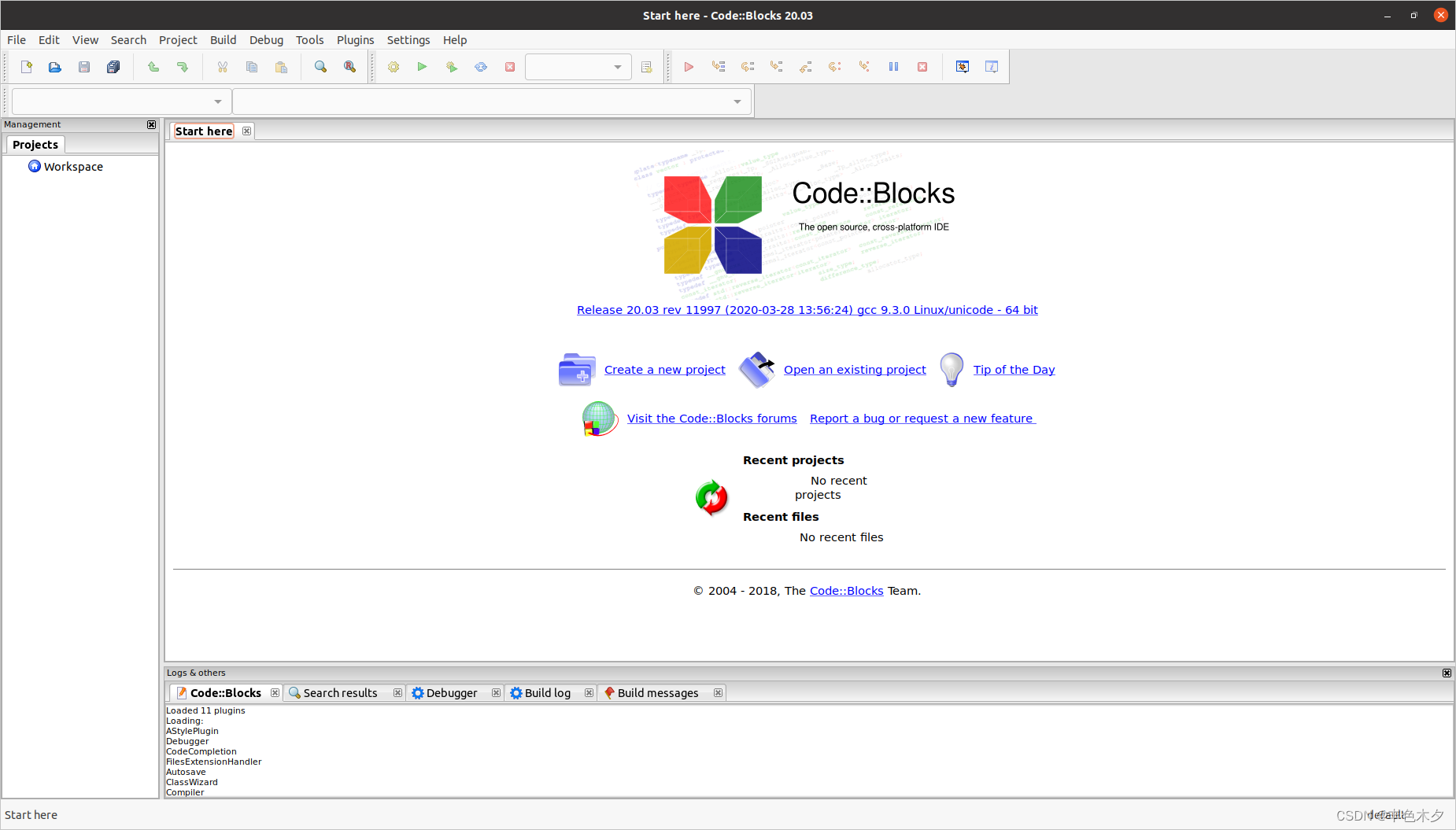Image resolution: width=1456 pixels, height=830 pixels.
Task: Click the Stop debugger red icon
Action: point(922,67)
